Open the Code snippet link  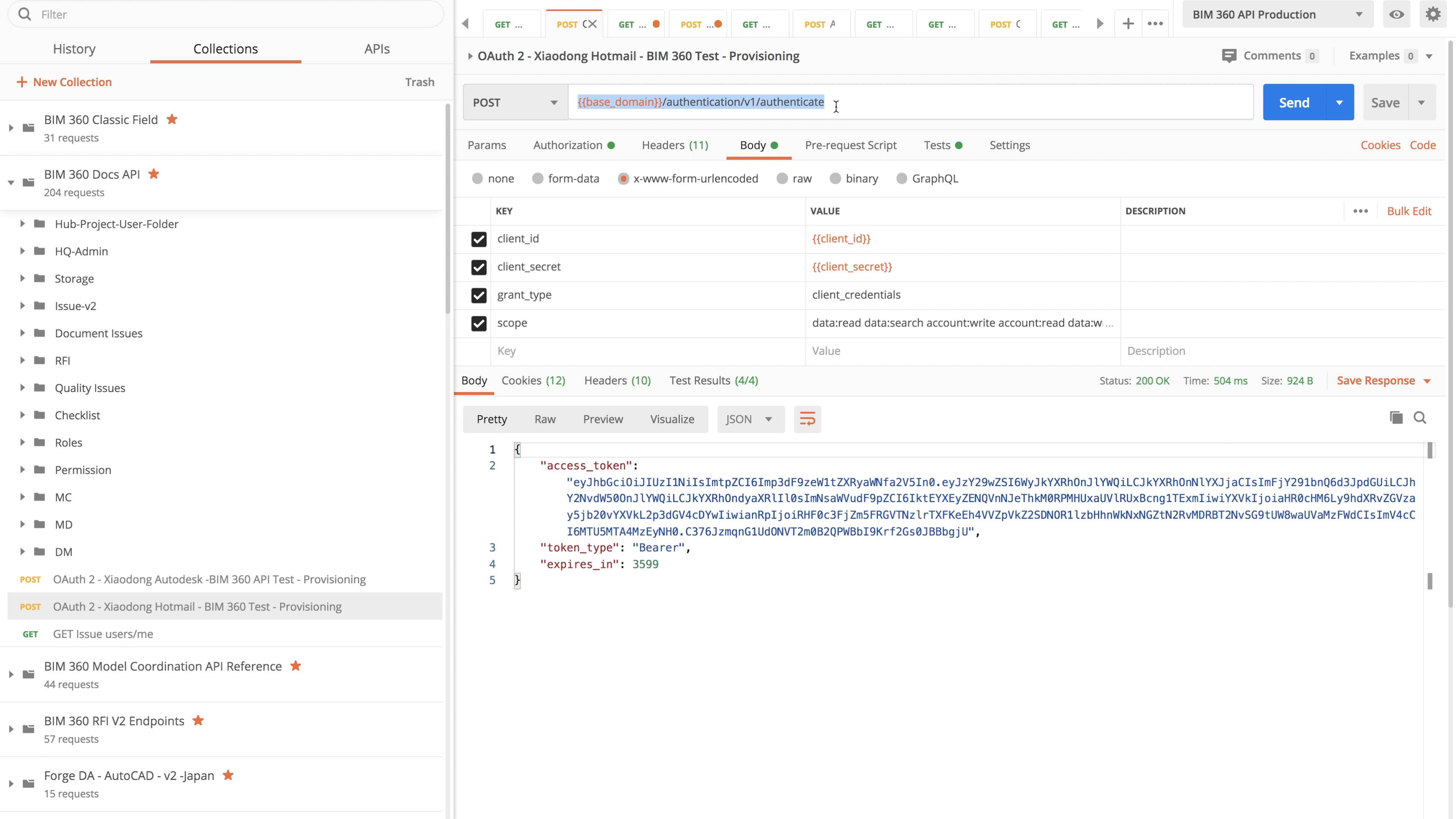pyautogui.click(x=1423, y=145)
